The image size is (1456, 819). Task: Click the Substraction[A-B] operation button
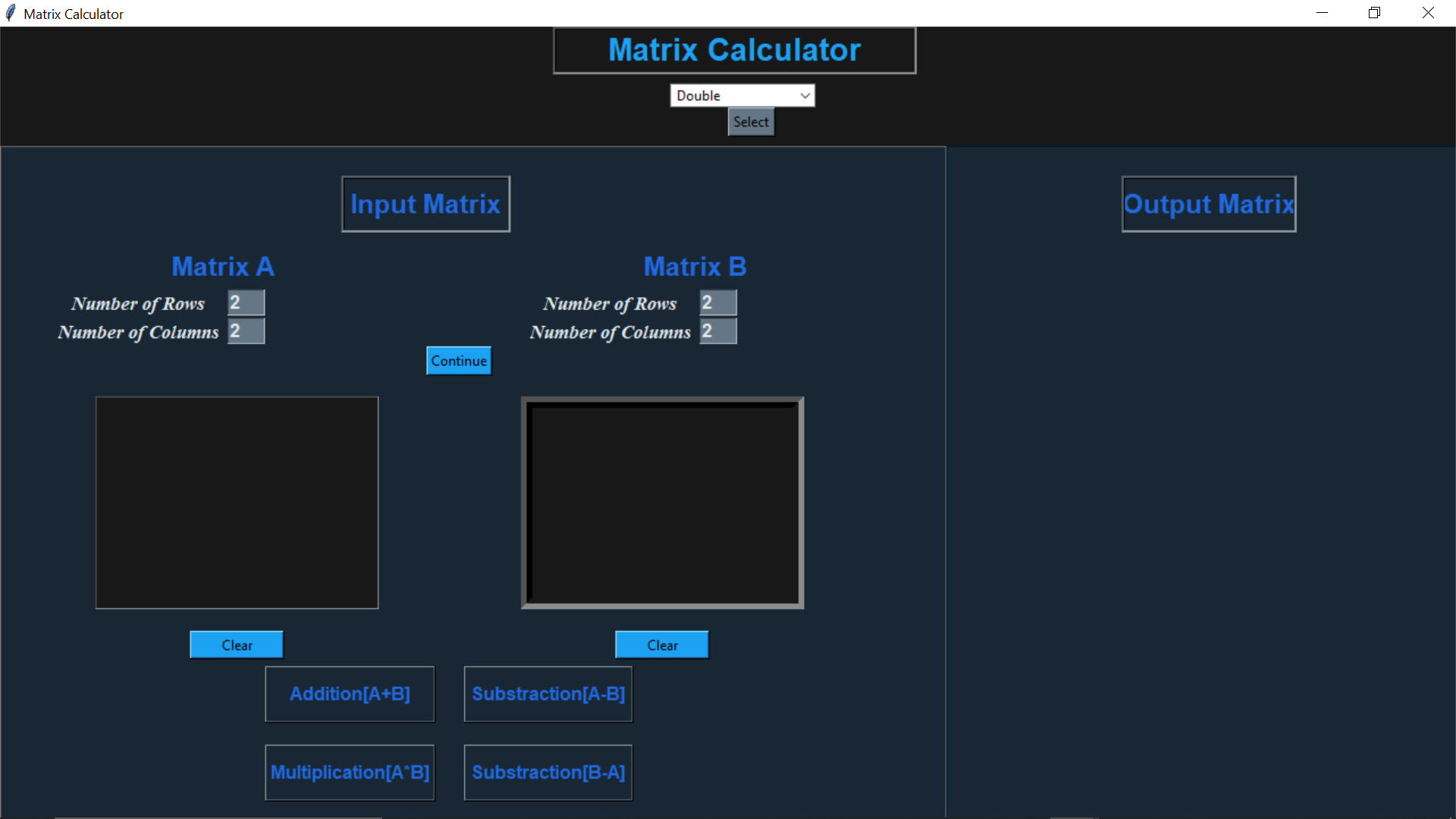coord(548,694)
